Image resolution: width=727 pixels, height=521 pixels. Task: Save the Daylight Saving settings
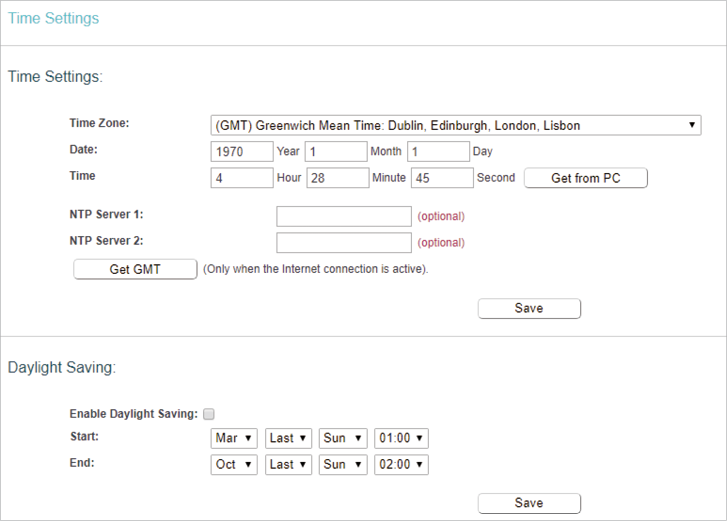(529, 503)
